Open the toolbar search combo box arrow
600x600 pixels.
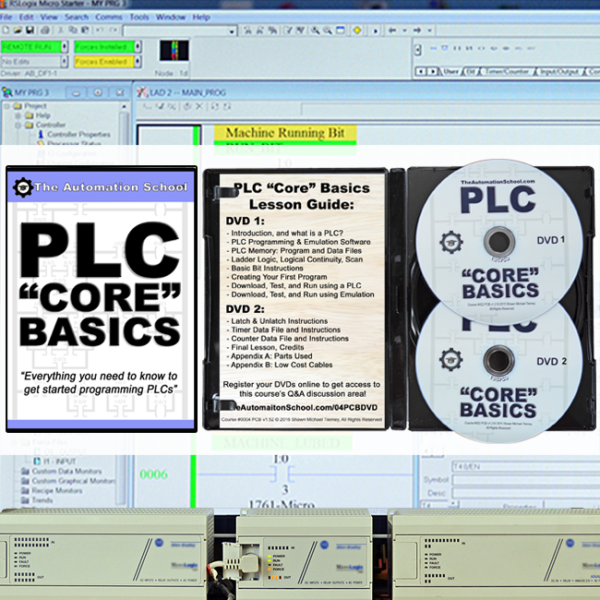pyautogui.click(x=232, y=31)
